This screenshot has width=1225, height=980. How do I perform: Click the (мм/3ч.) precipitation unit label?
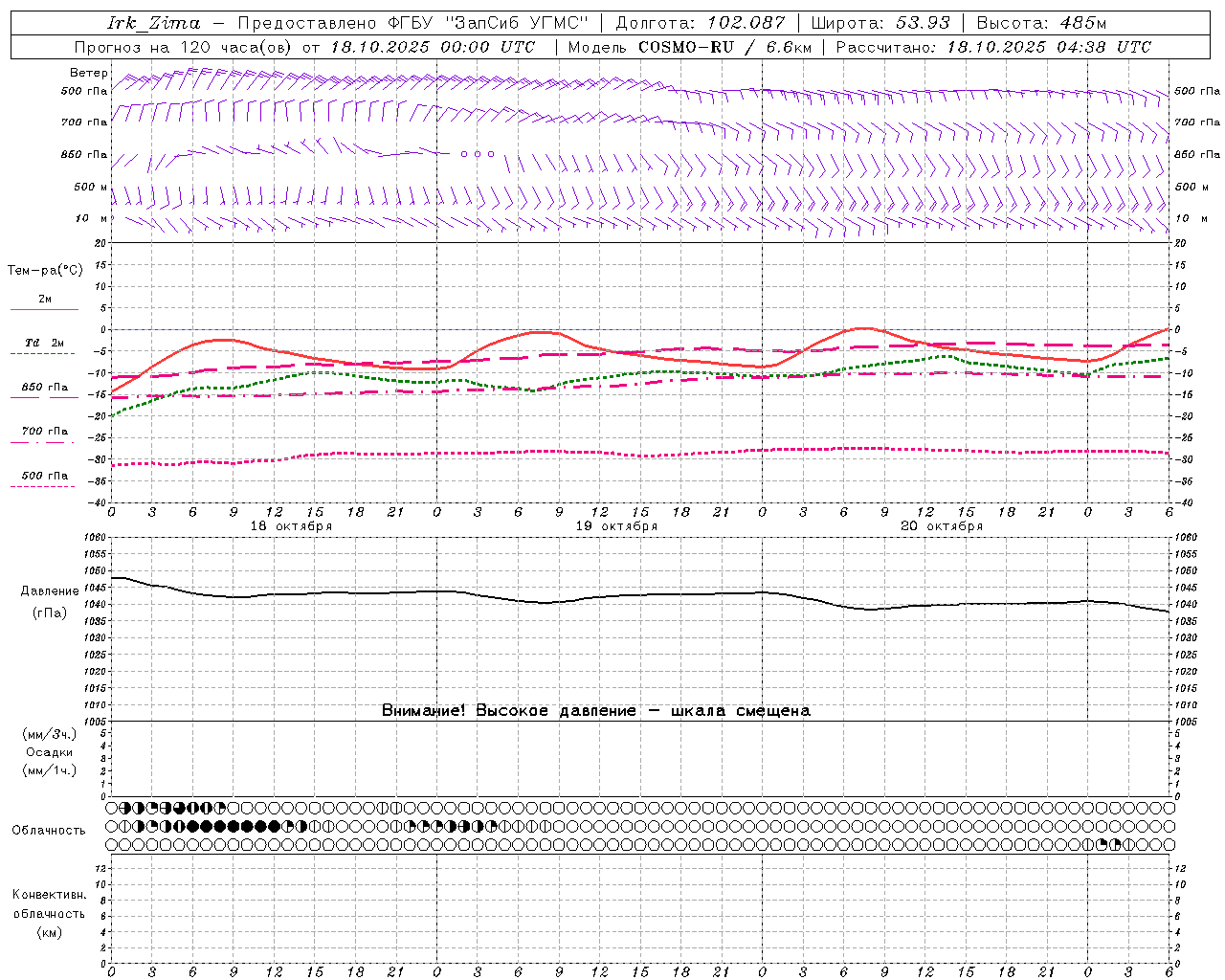(50, 734)
